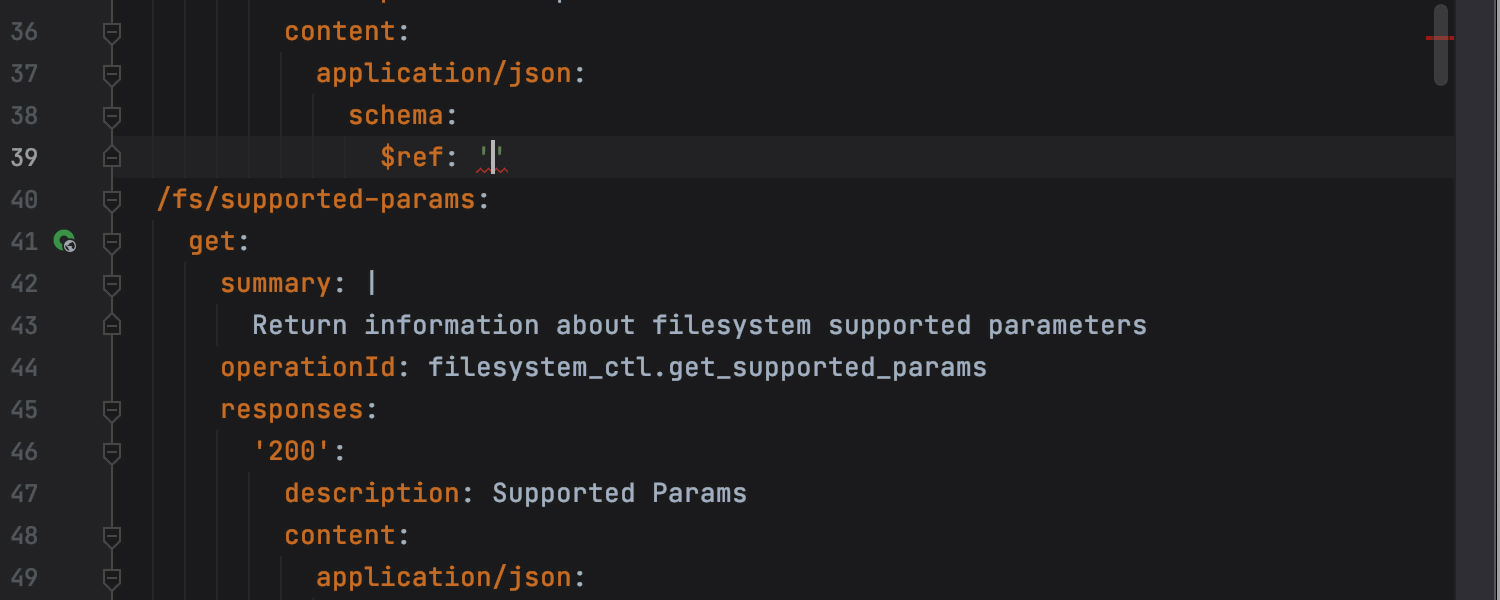
Task: Click the operationId value filesystem_ctl.get_supported_params
Action: pos(707,367)
